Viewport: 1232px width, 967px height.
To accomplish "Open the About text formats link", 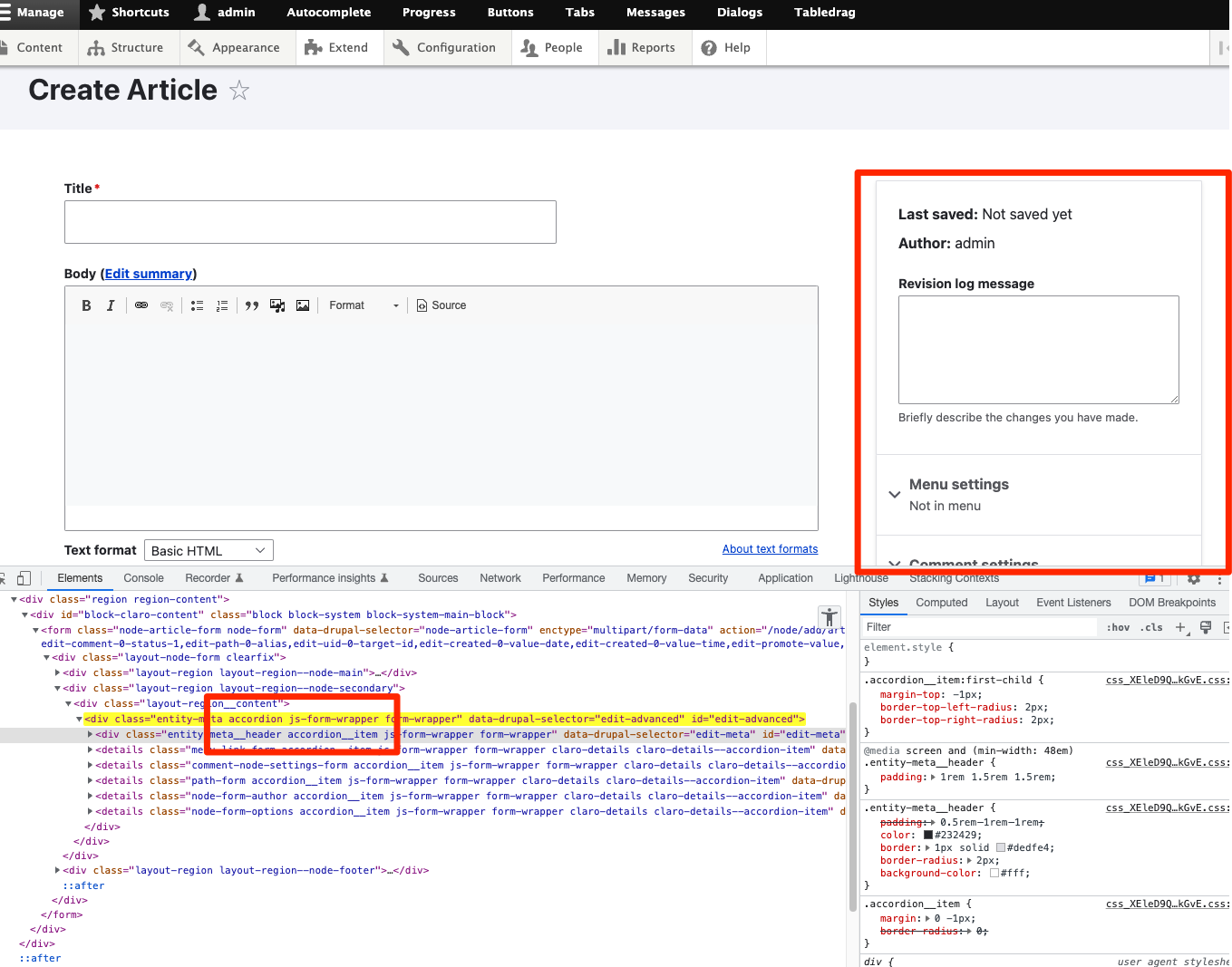I will (770, 549).
